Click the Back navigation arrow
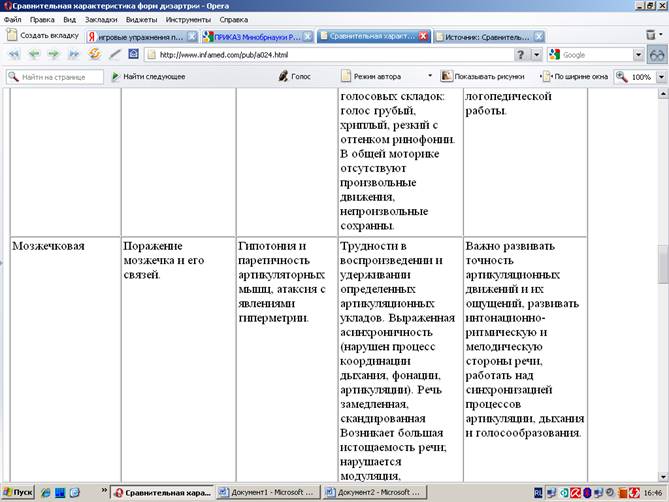Image resolution: width=669 pixels, height=502 pixels. pos(34,55)
